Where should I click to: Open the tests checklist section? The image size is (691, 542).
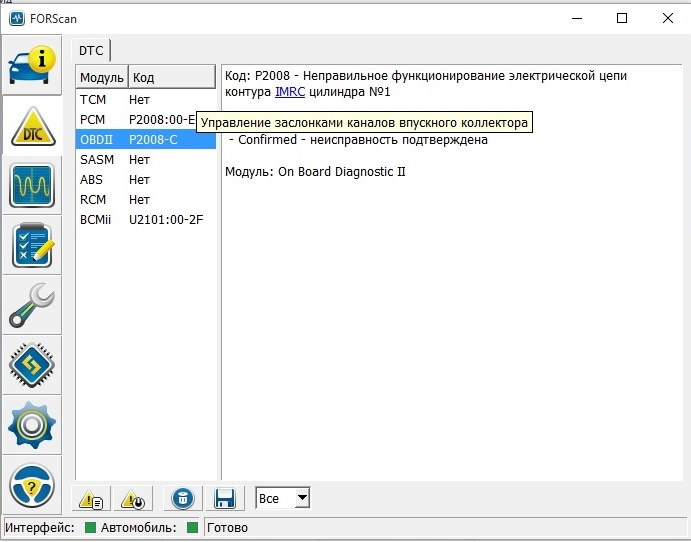[x=32, y=245]
